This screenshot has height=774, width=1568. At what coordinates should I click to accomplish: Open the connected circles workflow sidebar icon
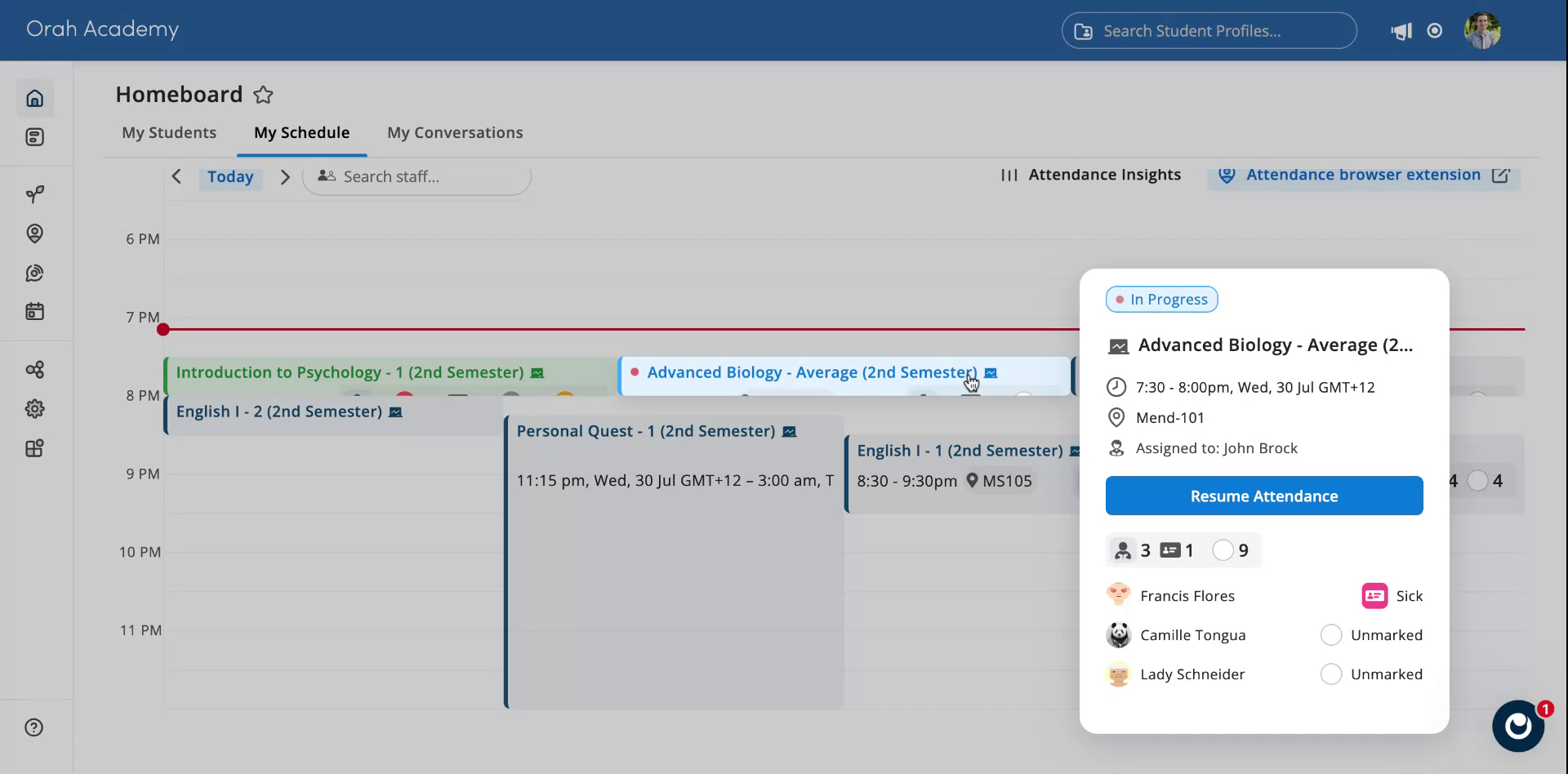[34, 370]
